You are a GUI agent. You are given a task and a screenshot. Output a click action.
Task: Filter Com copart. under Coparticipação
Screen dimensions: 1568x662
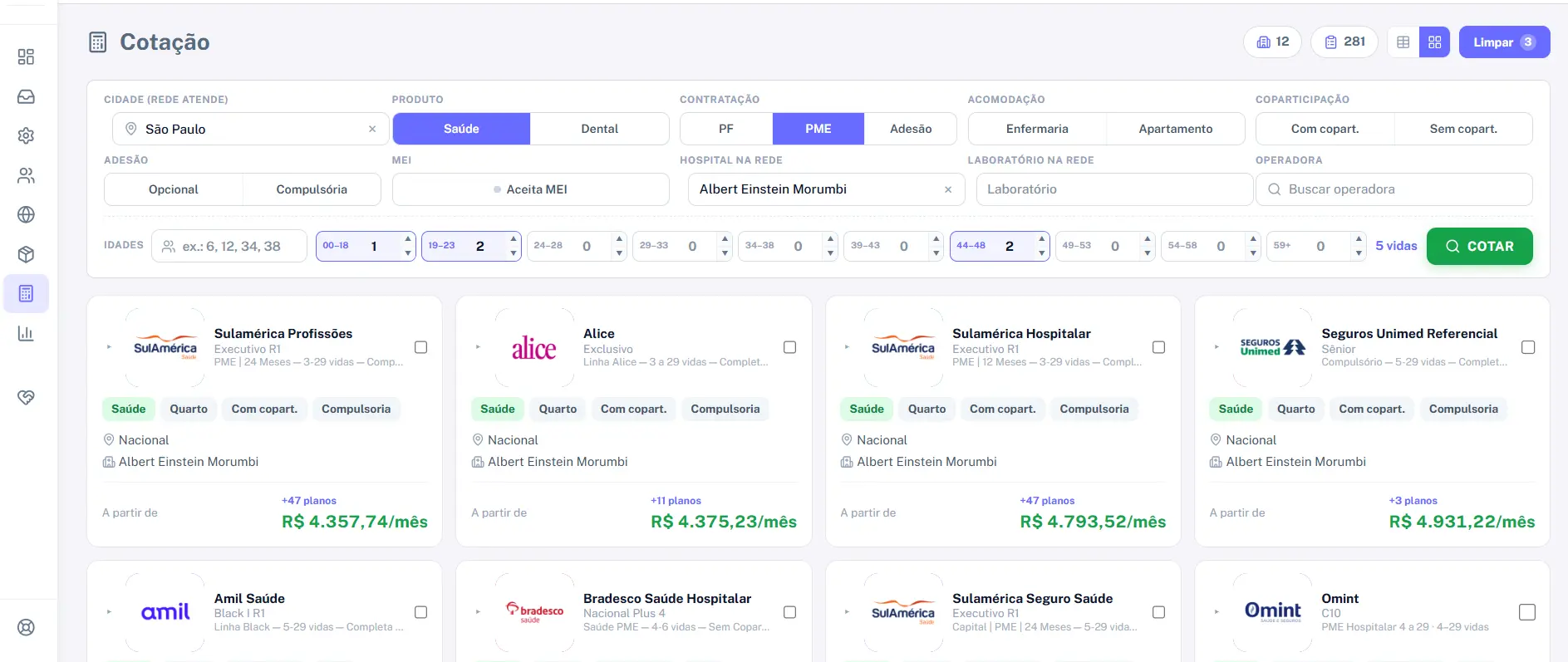1325,129
